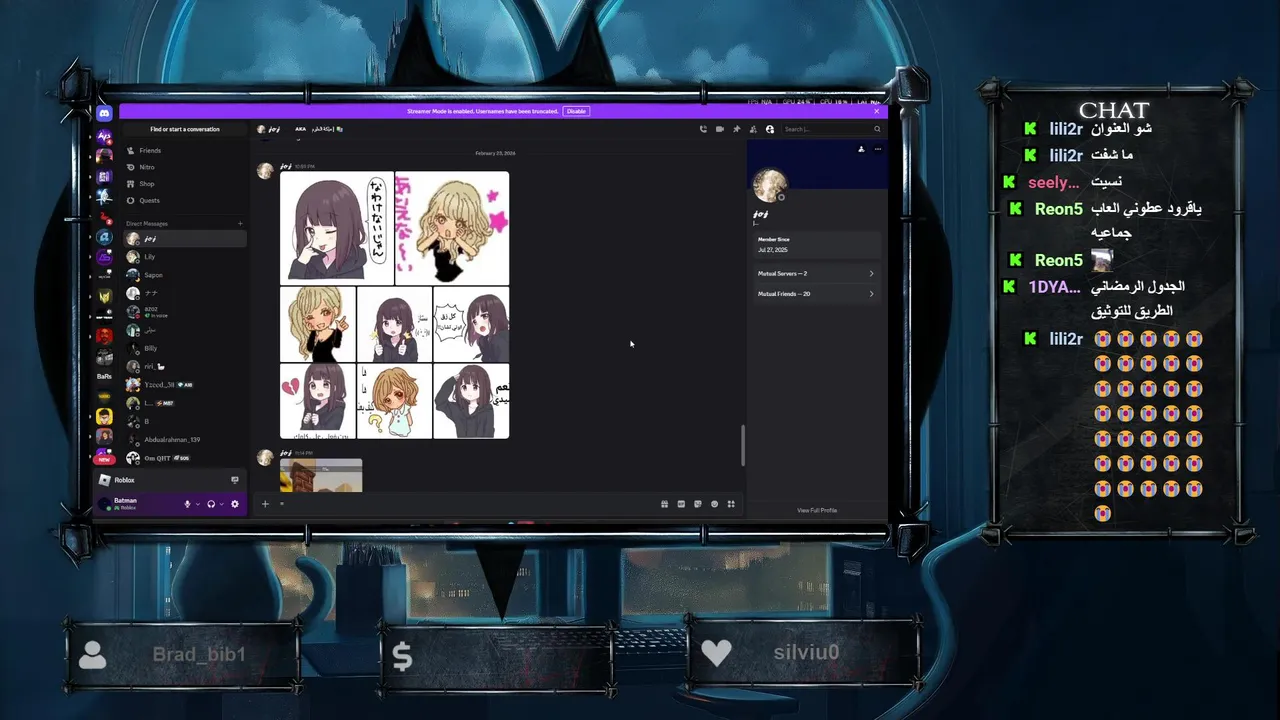Toggle headphone deafen
This screenshot has height=720, width=1280.
coord(211,504)
